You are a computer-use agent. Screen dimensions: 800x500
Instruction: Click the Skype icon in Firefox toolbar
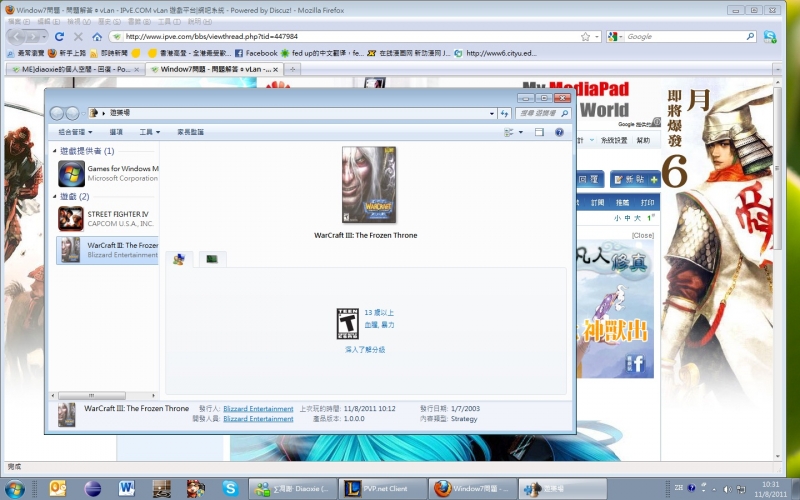click(769, 37)
